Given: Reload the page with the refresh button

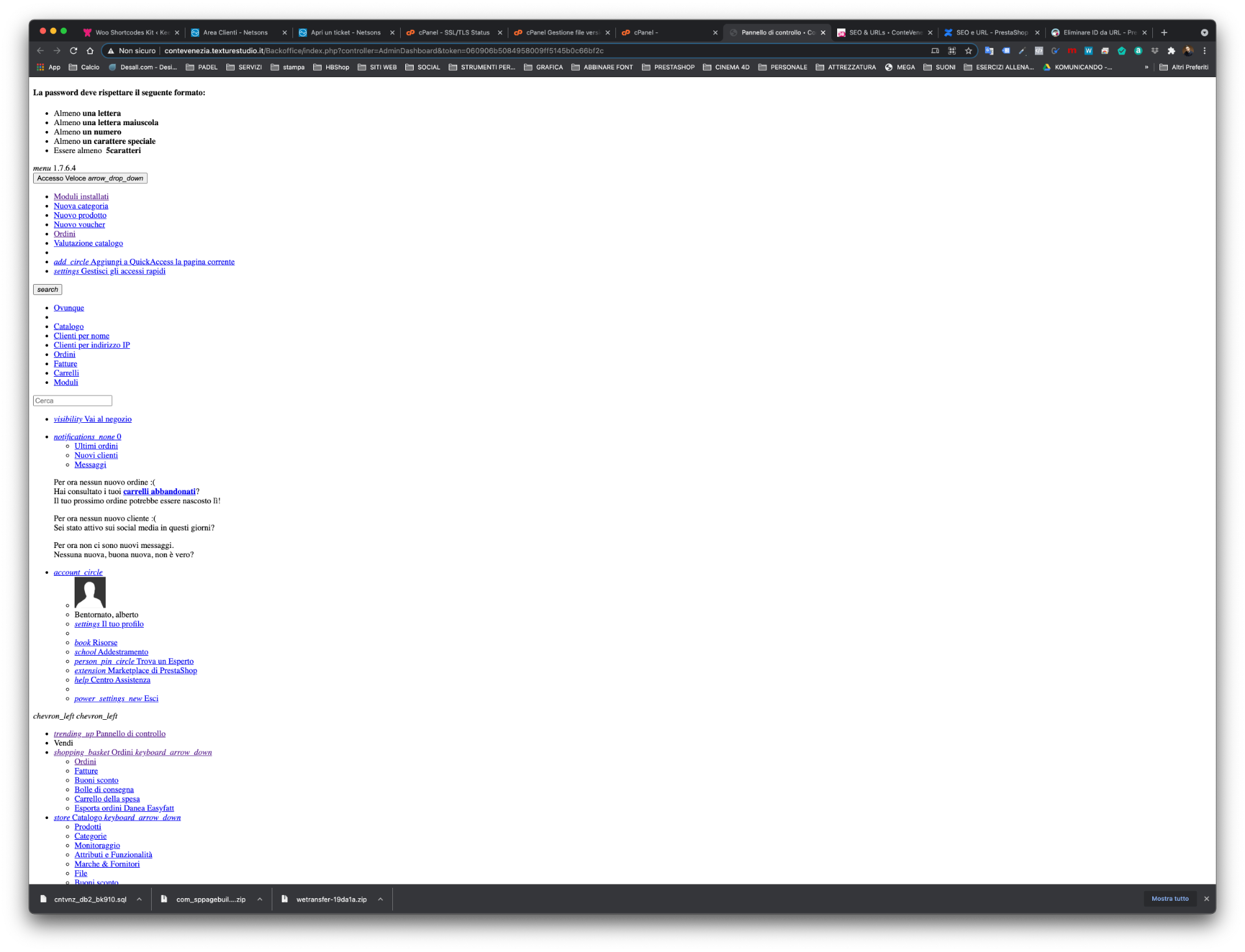Looking at the screenshot, I should coord(73,51).
